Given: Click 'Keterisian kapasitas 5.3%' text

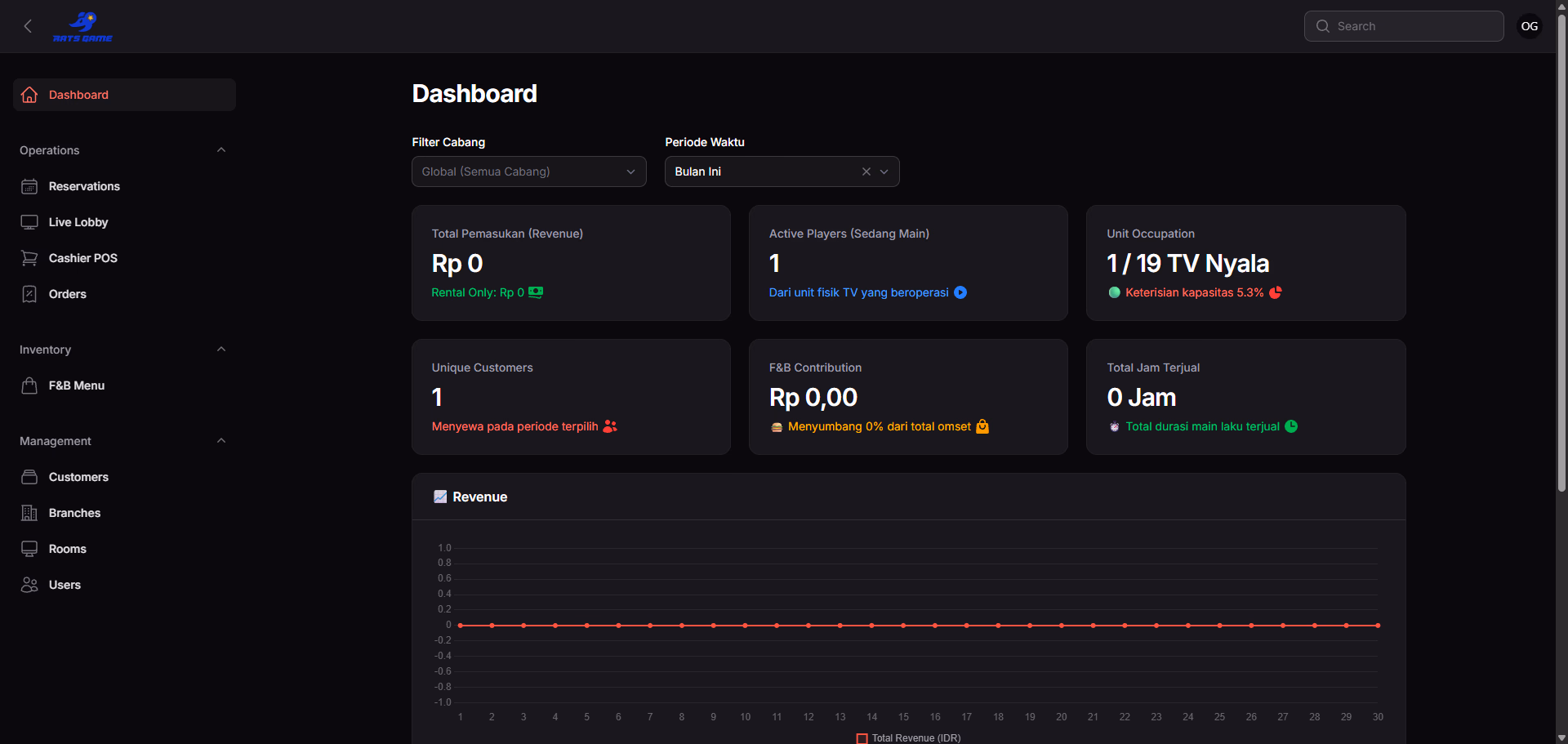Looking at the screenshot, I should pos(1195,292).
